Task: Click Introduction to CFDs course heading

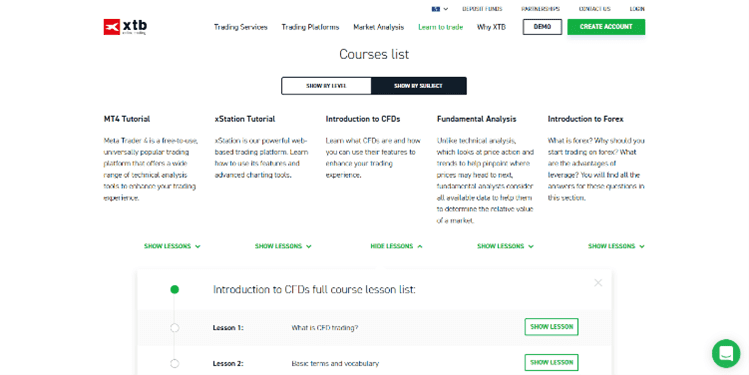Action: coord(363,119)
